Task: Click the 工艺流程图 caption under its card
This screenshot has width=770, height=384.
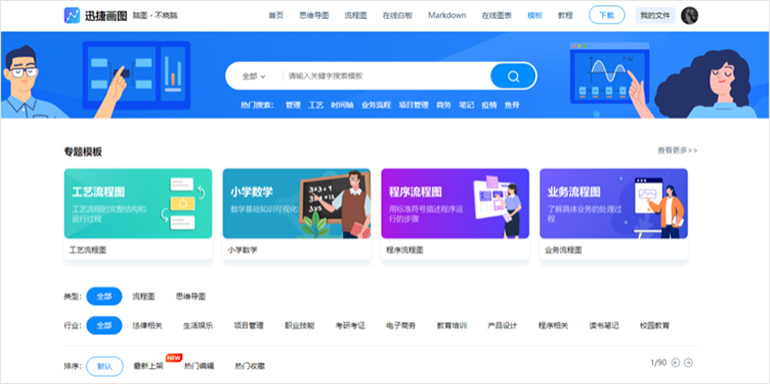Action: pos(87,250)
